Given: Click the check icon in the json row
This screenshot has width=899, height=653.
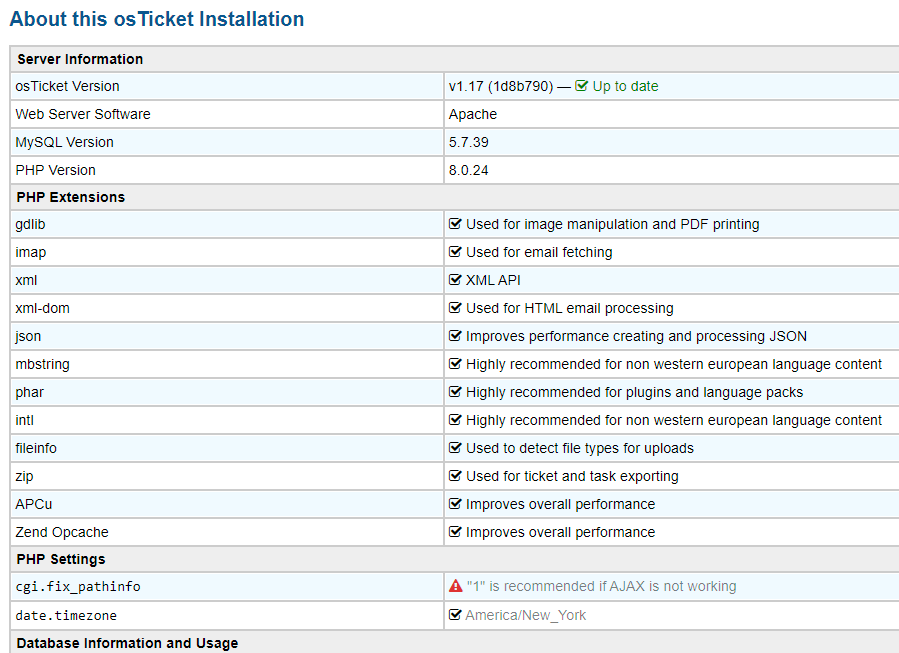Looking at the screenshot, I should pos(455,336).
